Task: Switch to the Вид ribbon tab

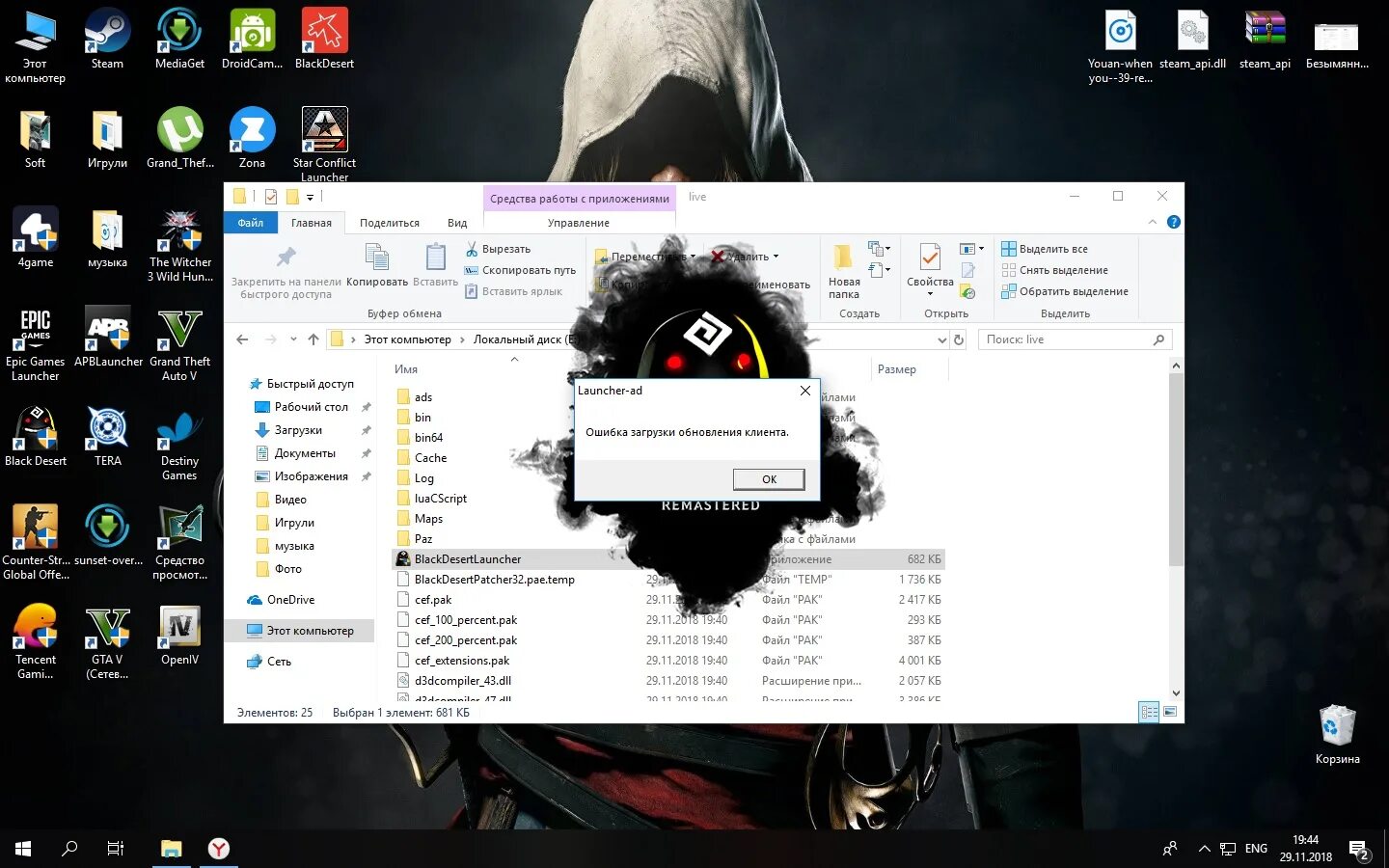Action: click(x=457, y=223)
